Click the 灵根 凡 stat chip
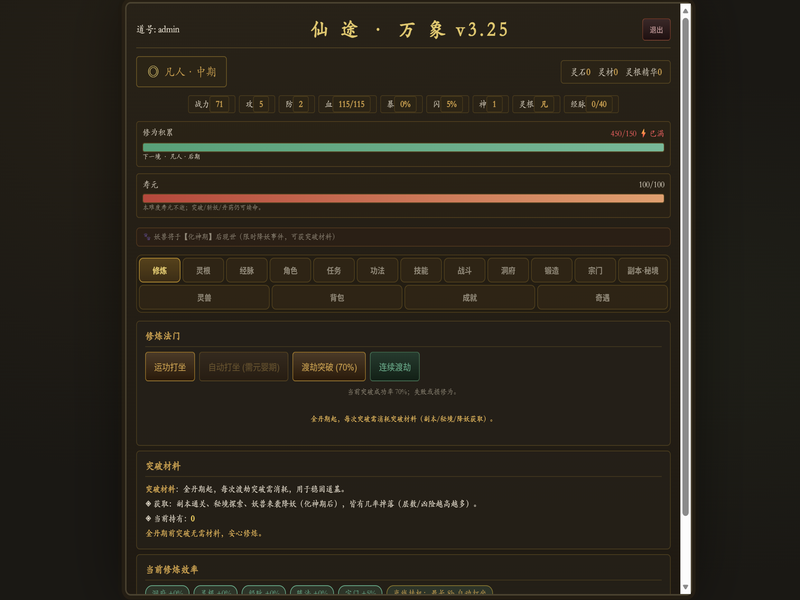The height and width of the screenshot is (600, 800). point(536,104)
